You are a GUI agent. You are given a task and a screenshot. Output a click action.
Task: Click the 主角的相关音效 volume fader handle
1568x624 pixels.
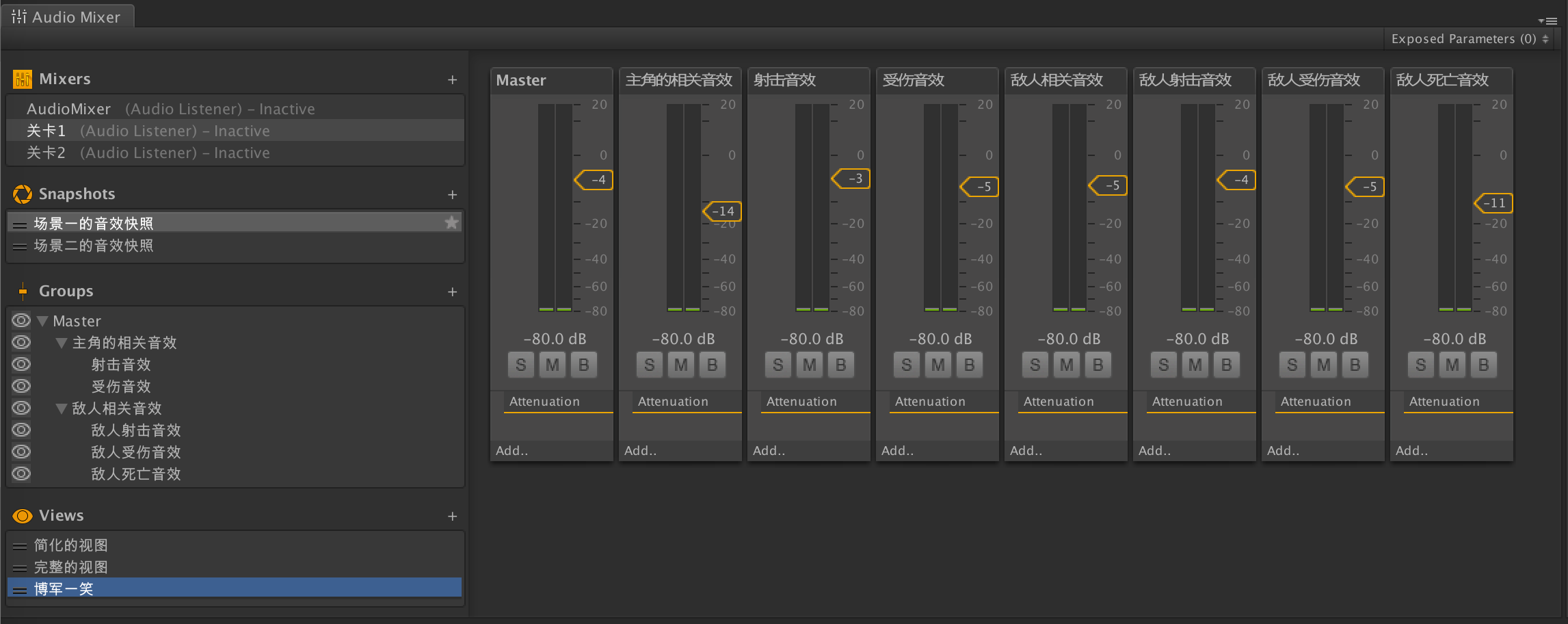pos(722,211)
